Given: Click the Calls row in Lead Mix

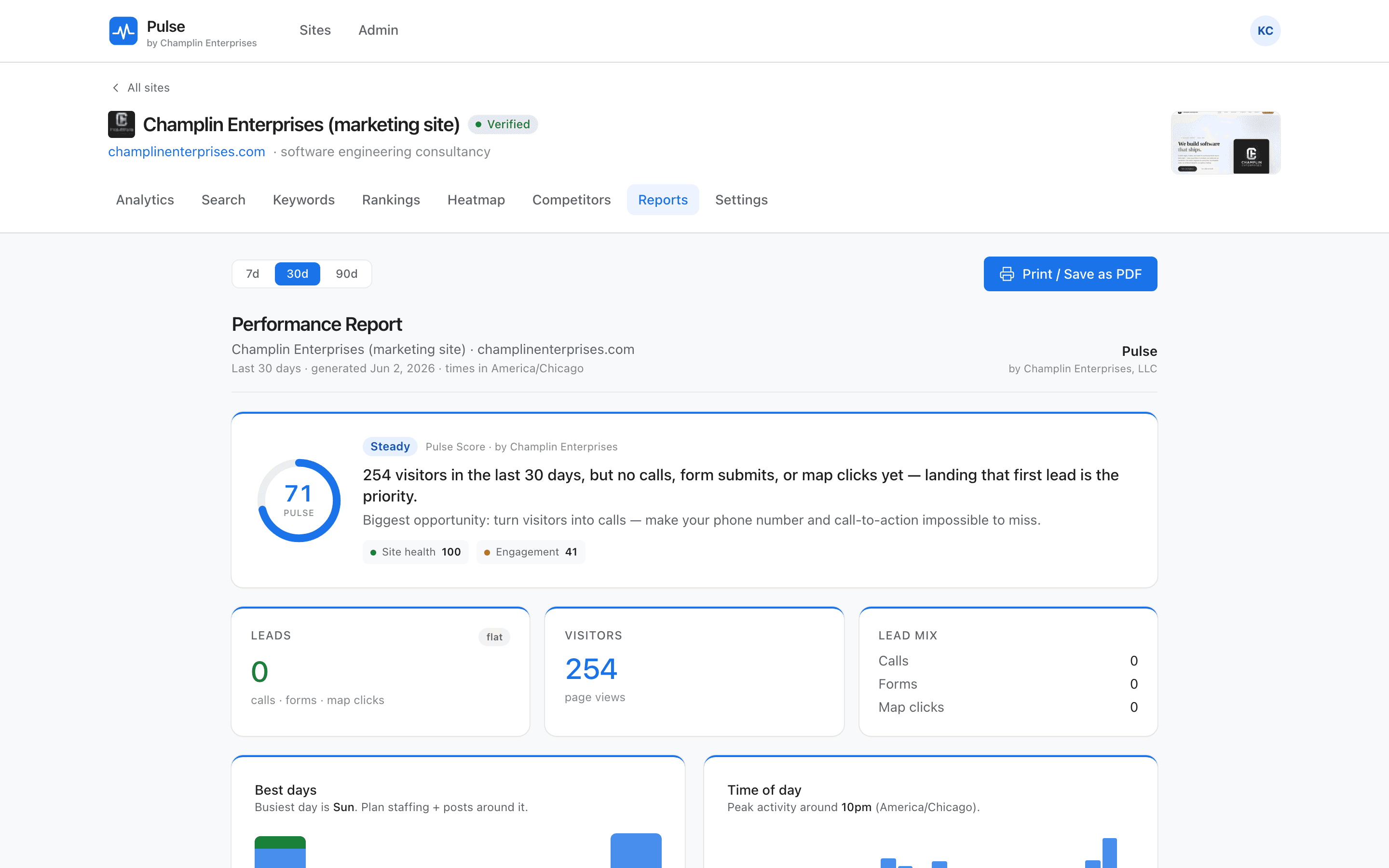Looking at the screenshot, I should [x=1008, y=661].
